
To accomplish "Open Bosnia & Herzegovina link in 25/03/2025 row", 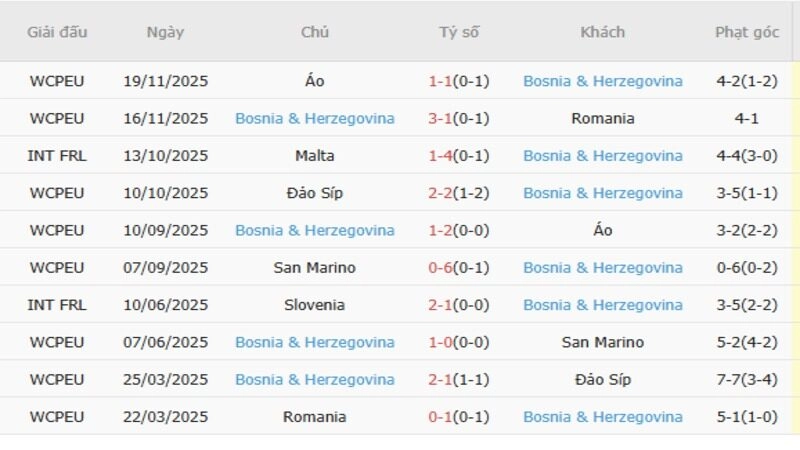I will click(315, 380).
